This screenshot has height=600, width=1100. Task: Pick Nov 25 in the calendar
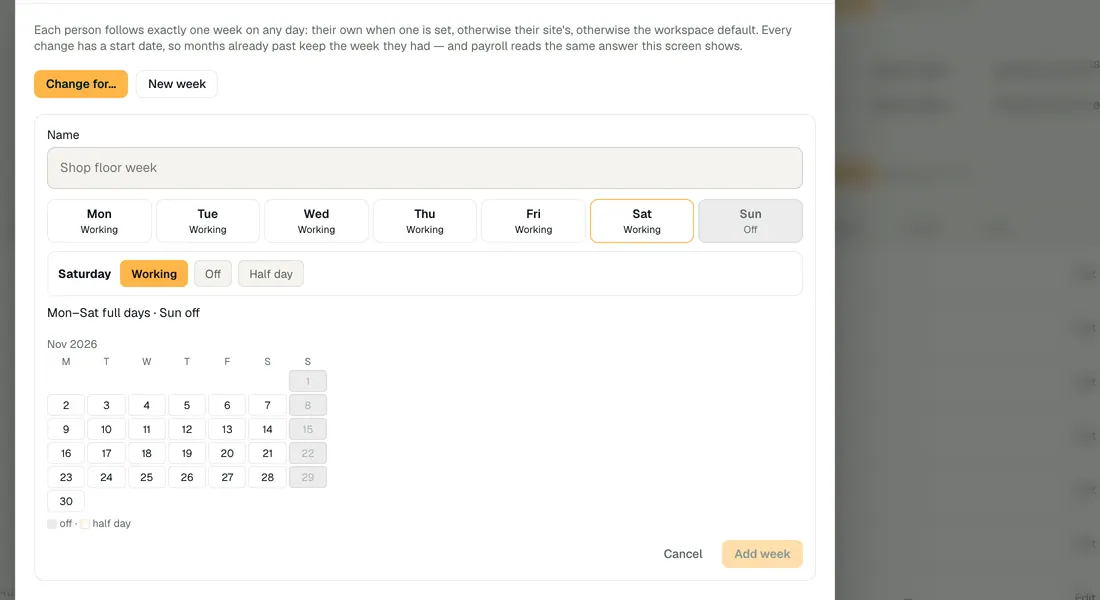click(147, 477)
